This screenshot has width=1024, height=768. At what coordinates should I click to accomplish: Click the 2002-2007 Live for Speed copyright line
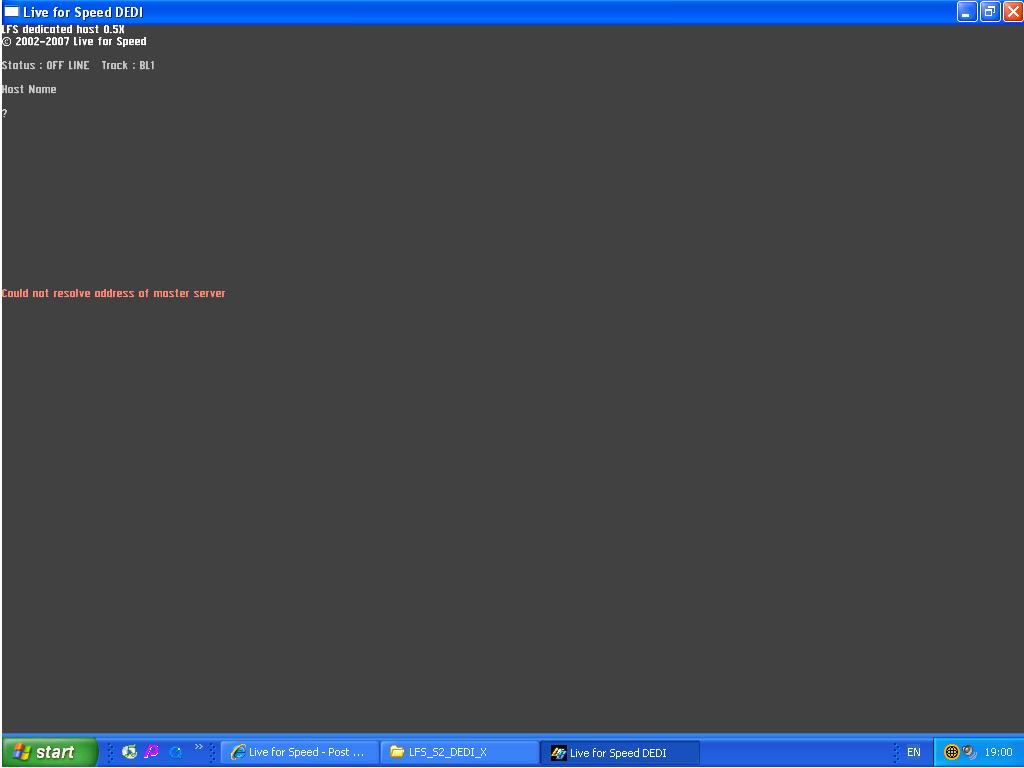74,42
